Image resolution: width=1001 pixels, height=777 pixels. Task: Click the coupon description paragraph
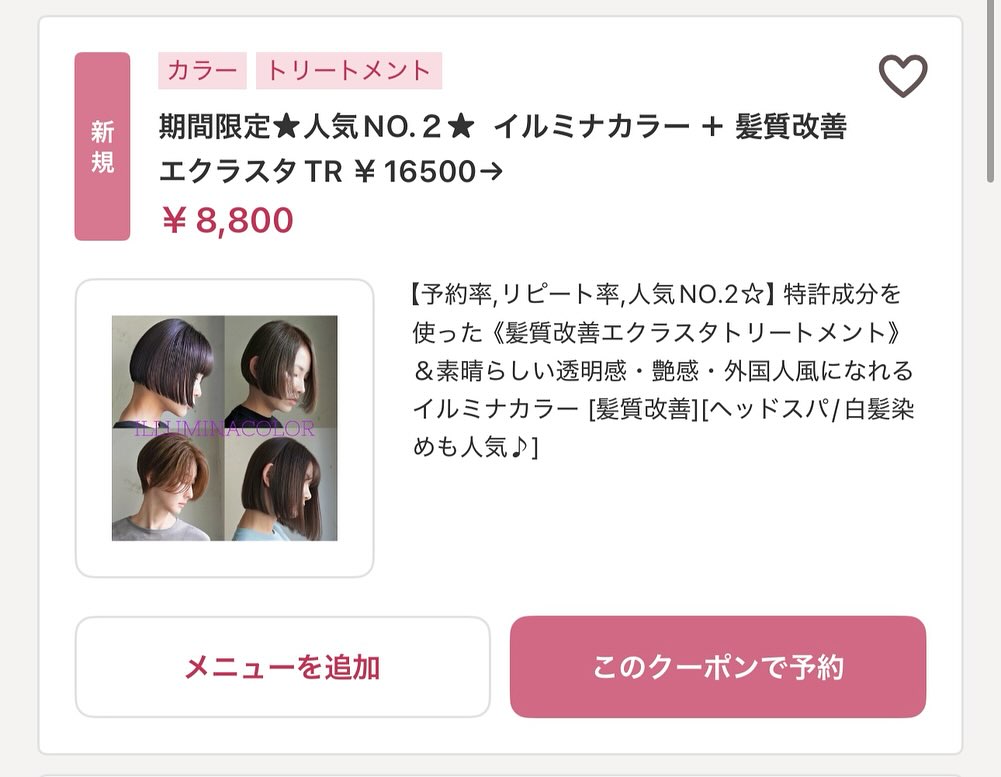[x=663, y=370]
